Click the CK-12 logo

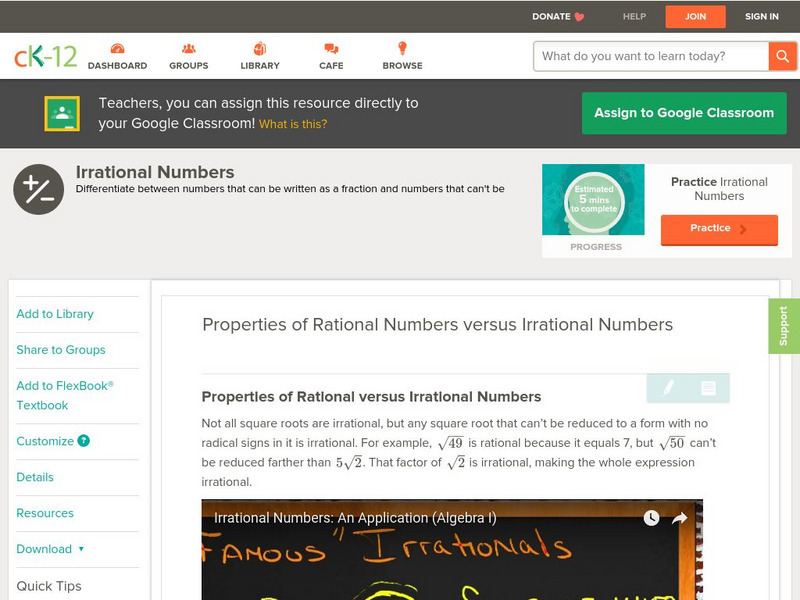[x=45, y=57]
